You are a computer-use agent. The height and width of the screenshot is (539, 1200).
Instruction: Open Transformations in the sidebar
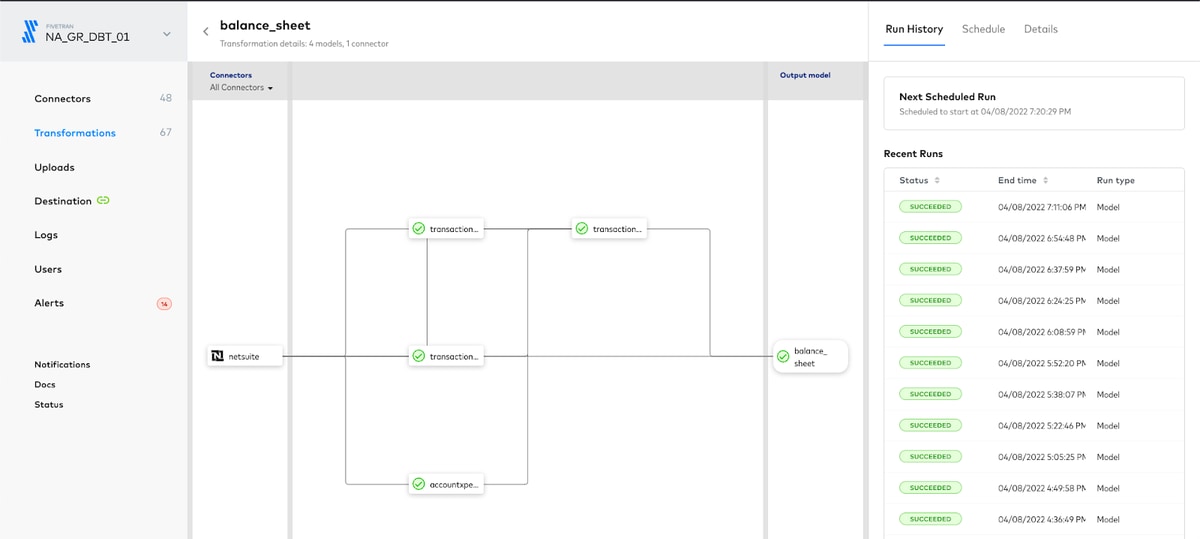[75, 133]
